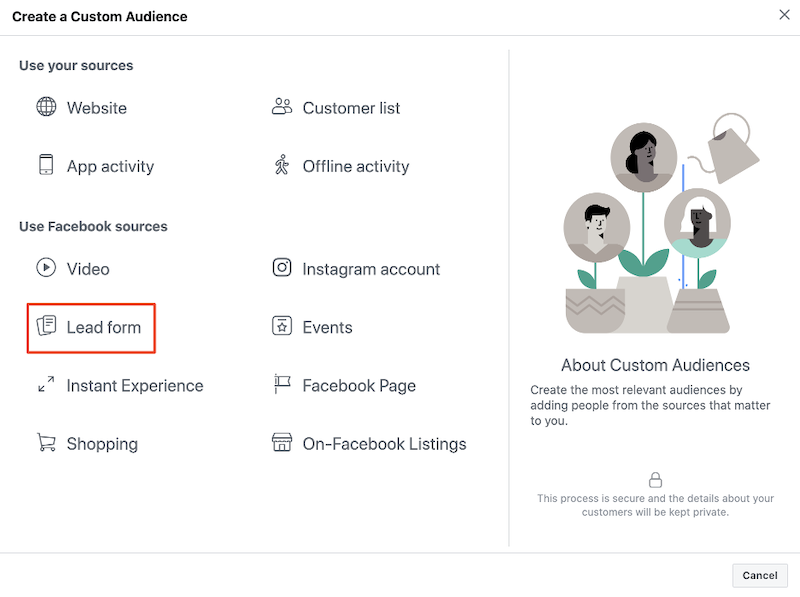The height and width of the screenshot is (597, 800).
Task: Select the highlighted Lead form icon
Action: [46, 327]
